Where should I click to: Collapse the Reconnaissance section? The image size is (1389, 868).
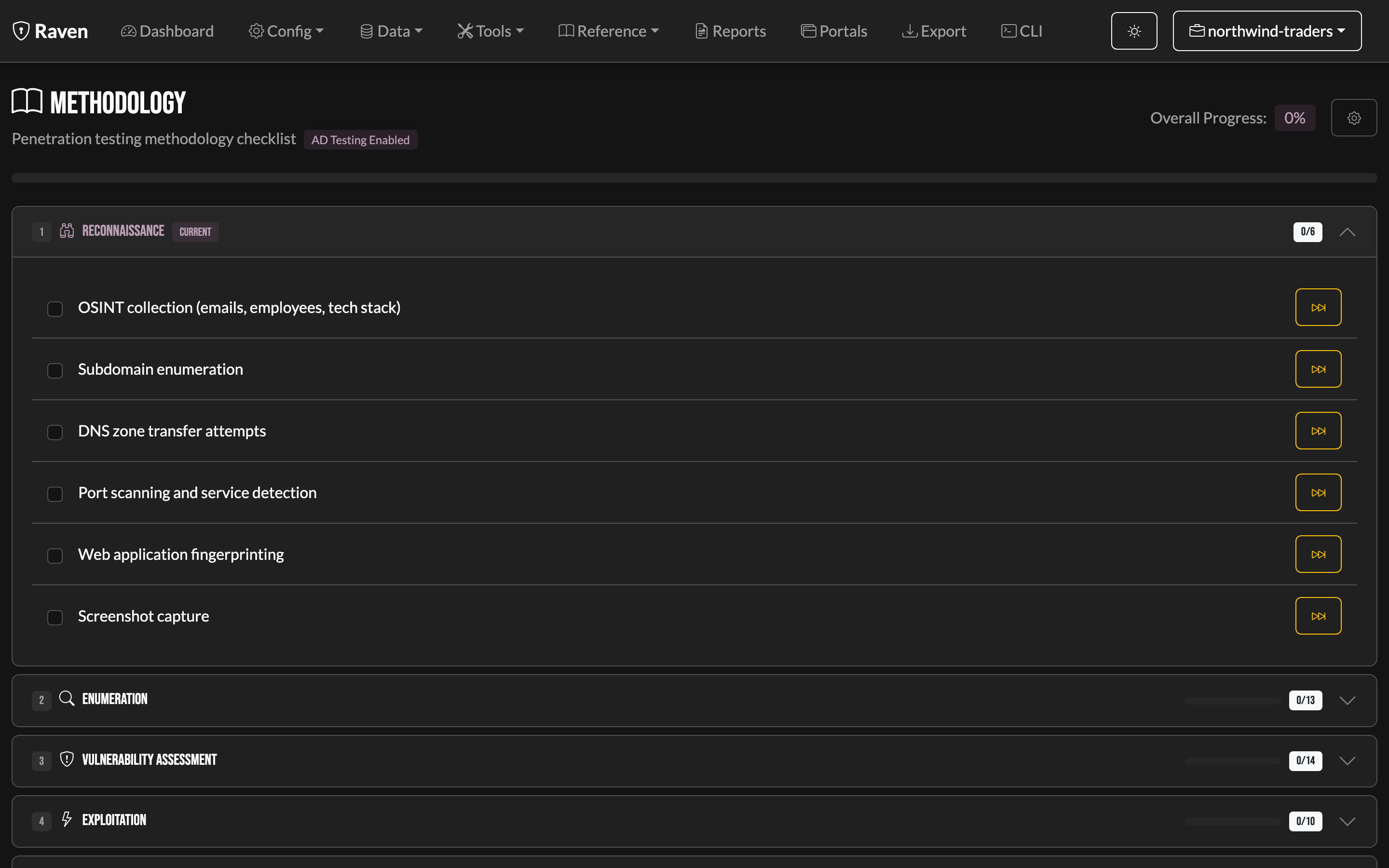[x=1347, y=232]
